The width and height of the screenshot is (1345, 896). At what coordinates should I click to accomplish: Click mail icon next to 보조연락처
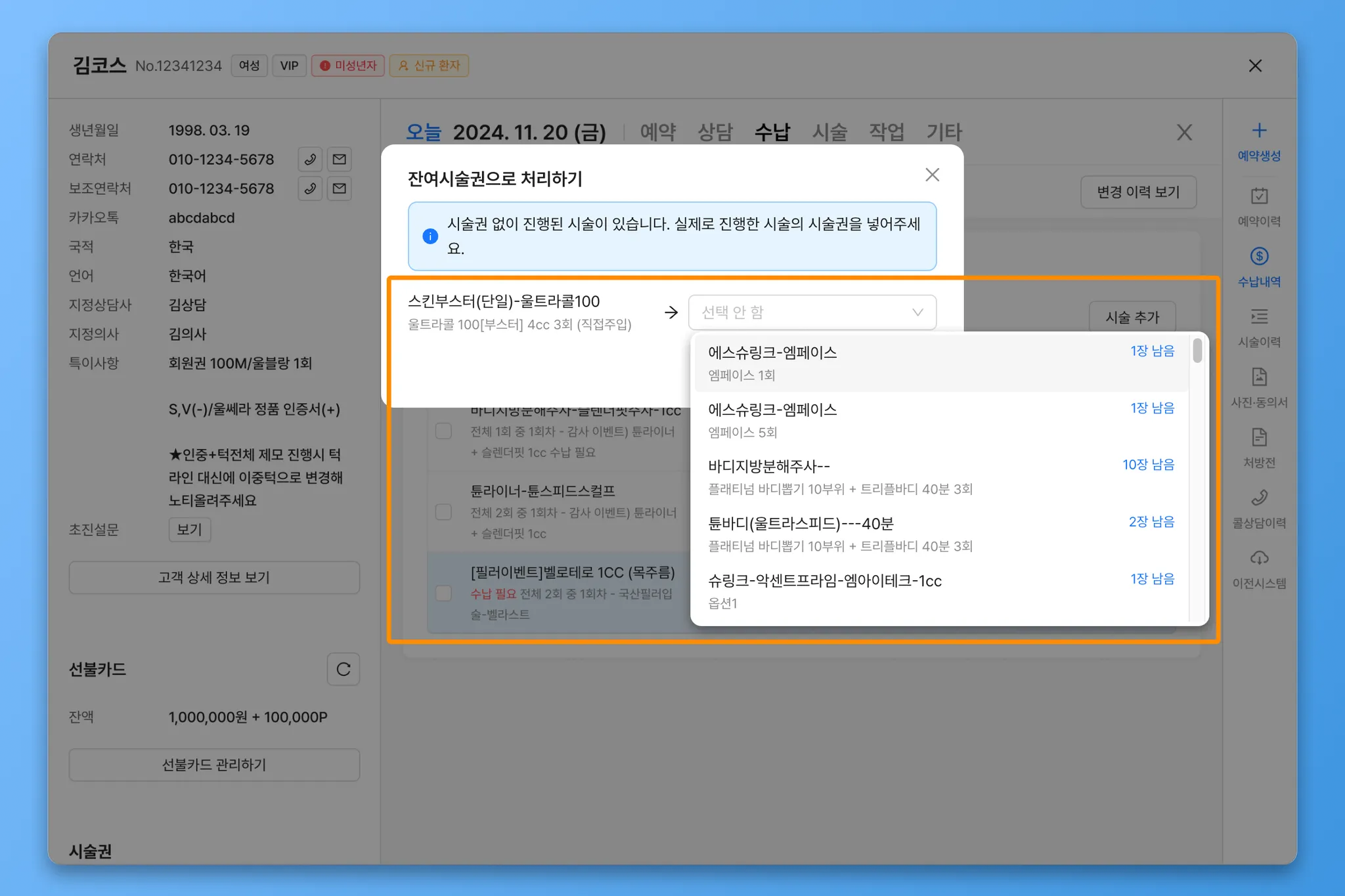(340, 189)
